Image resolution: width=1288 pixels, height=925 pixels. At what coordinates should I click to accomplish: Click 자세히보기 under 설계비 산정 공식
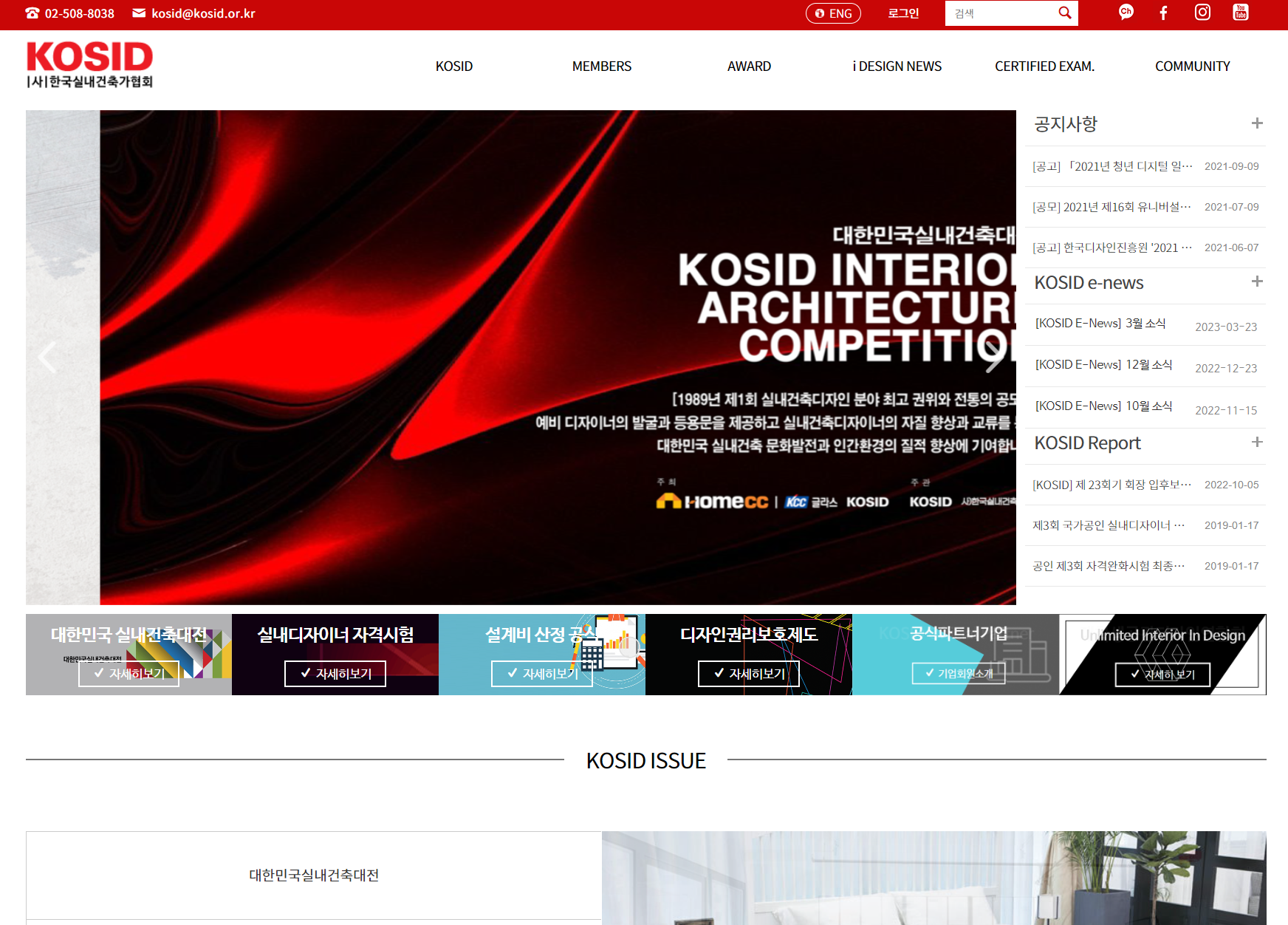pos(542,674)
